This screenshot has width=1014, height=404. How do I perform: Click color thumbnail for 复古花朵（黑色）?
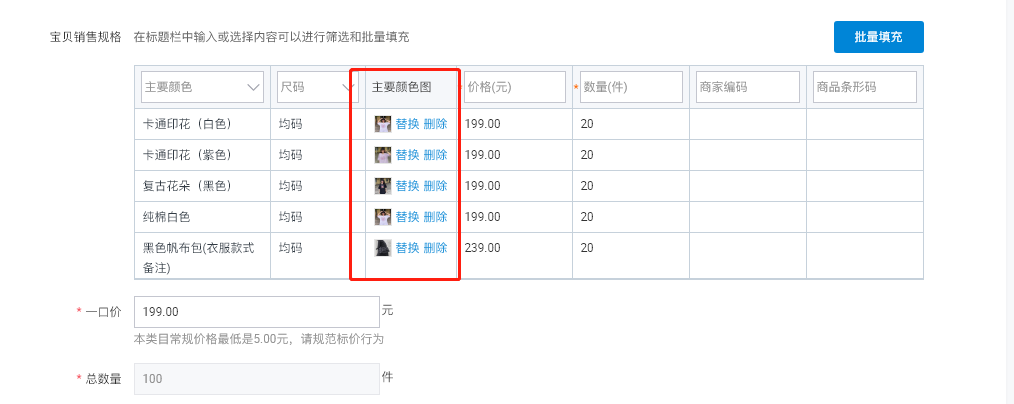pyautogui.click(x=383, y=186)
